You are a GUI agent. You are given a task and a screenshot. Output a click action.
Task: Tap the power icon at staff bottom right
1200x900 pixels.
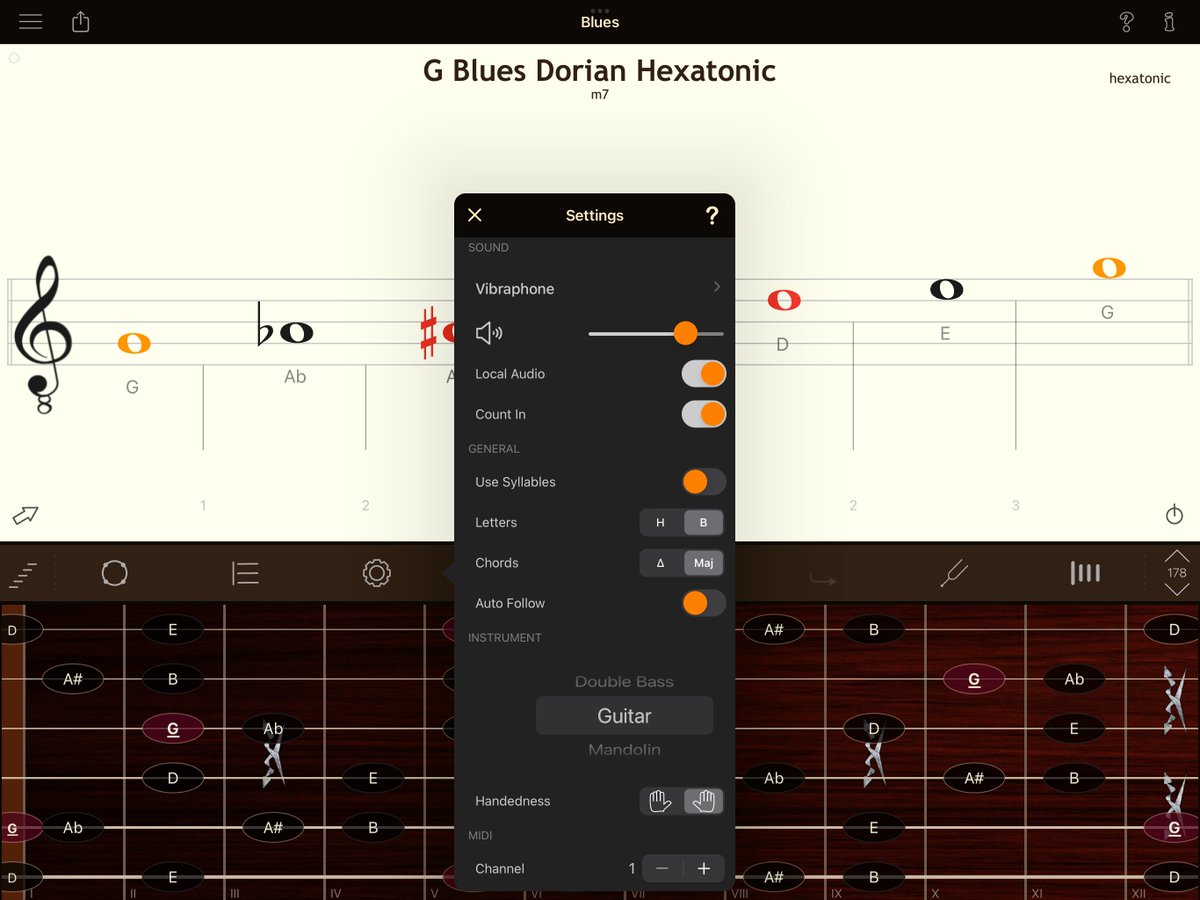pos(1175,515)
